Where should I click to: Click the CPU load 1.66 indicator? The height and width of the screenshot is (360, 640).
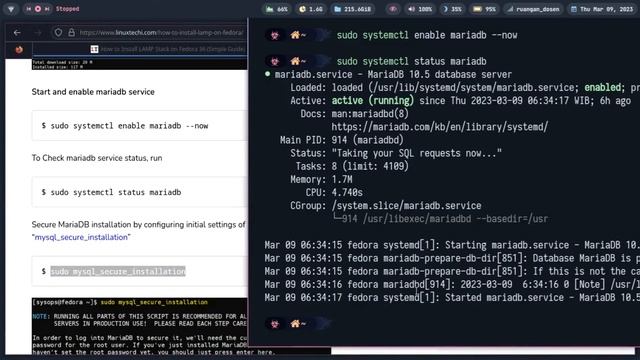click(x=311, y=9)
